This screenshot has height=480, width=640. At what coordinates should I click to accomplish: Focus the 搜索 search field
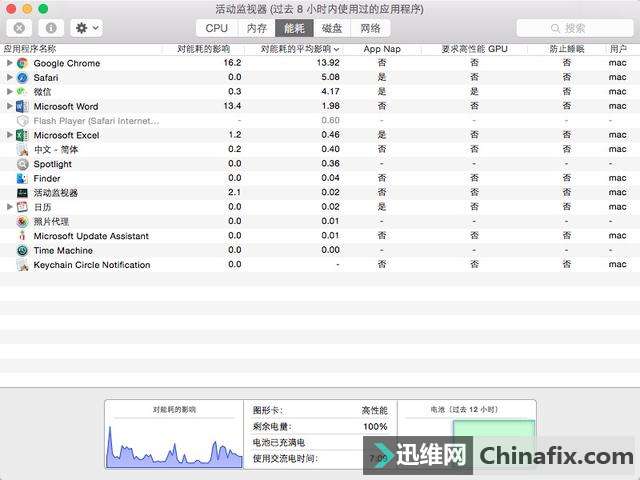pos(575,28)
